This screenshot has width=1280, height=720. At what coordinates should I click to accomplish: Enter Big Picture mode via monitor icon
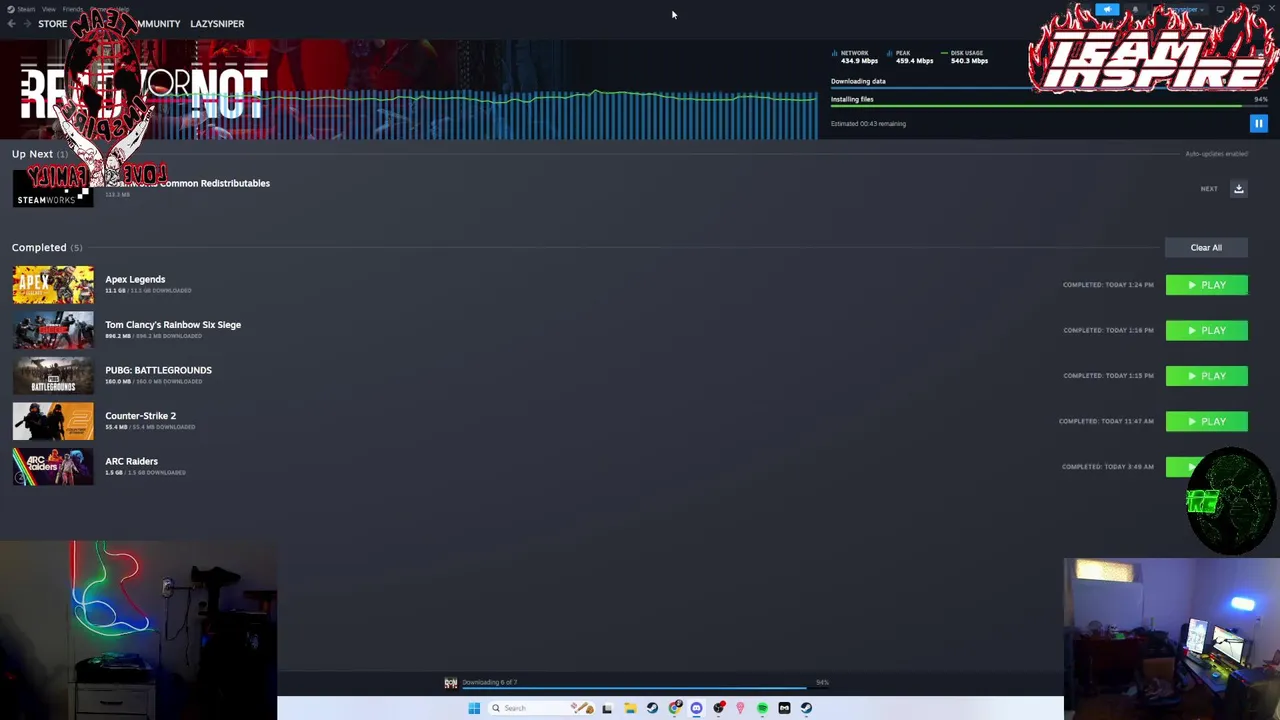tap(1220, 10)
